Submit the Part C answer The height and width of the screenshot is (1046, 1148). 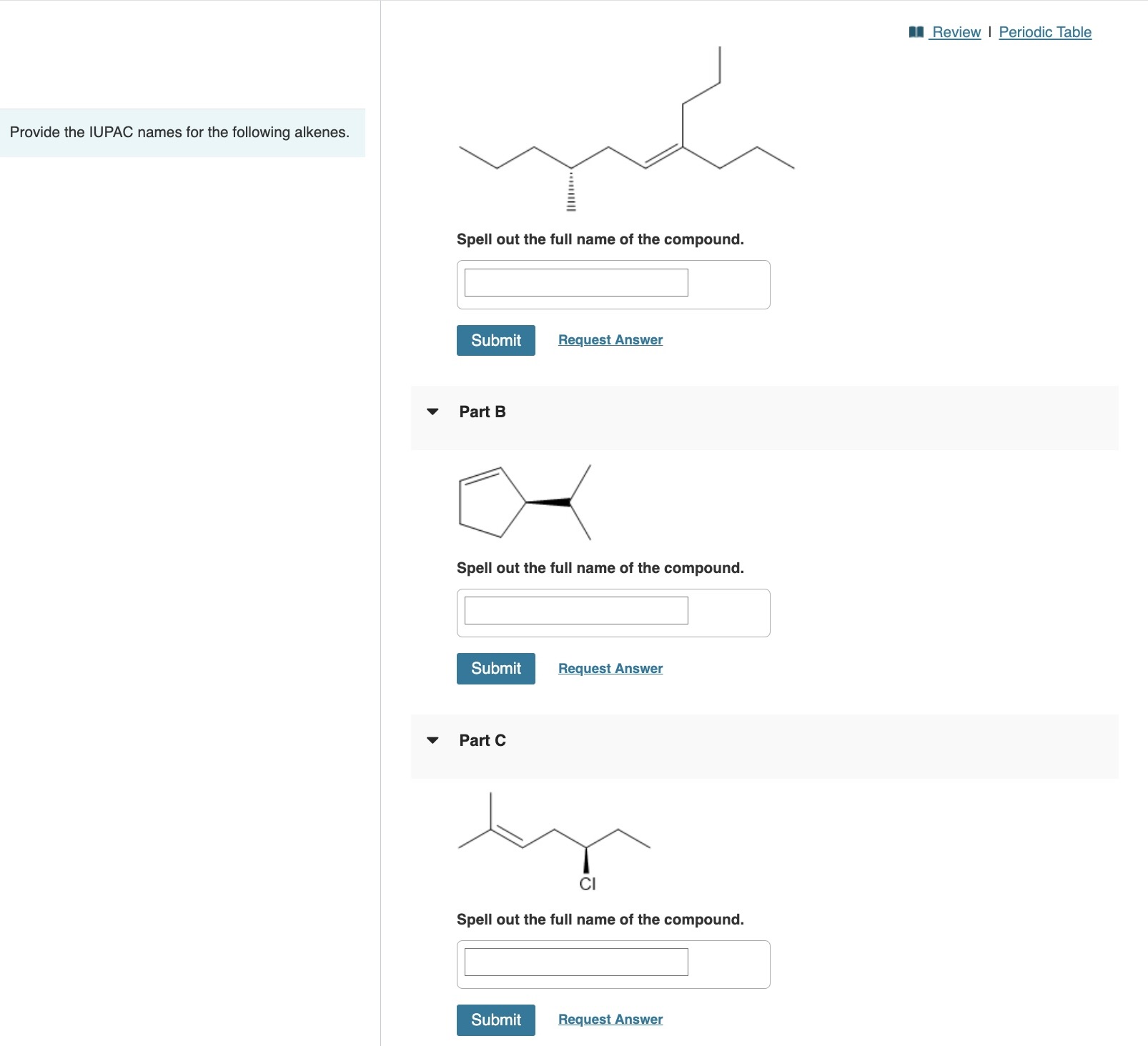click(x=495, y=1020)
